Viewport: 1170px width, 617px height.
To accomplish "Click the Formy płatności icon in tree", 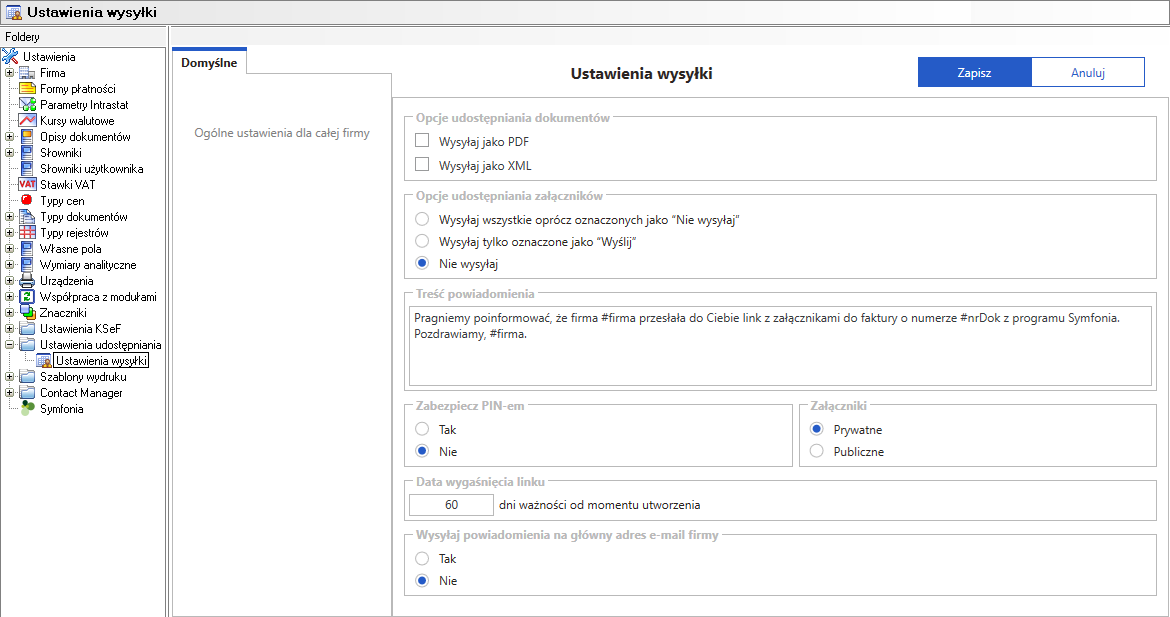I will click(x=27, y=89).
